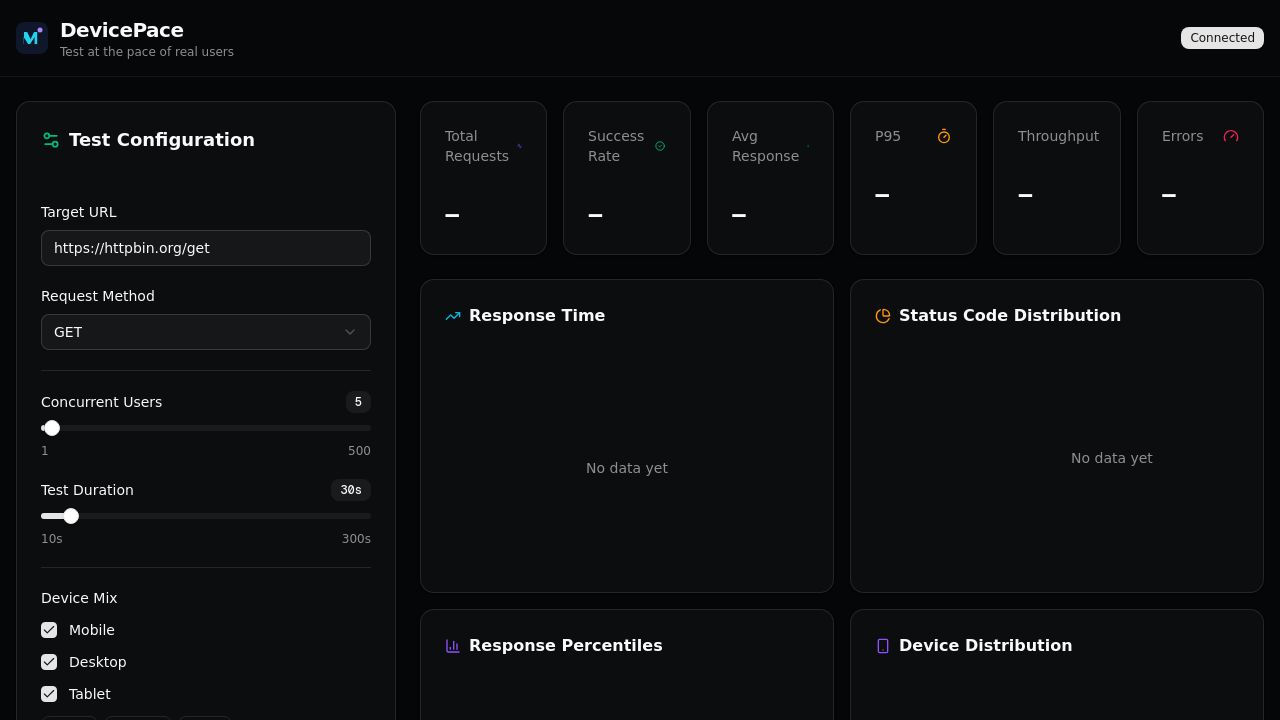Viewport: 1280px width, 720px height.
Task: Toggle the Mobile device checkbox
Action: (x=49, y=630)
